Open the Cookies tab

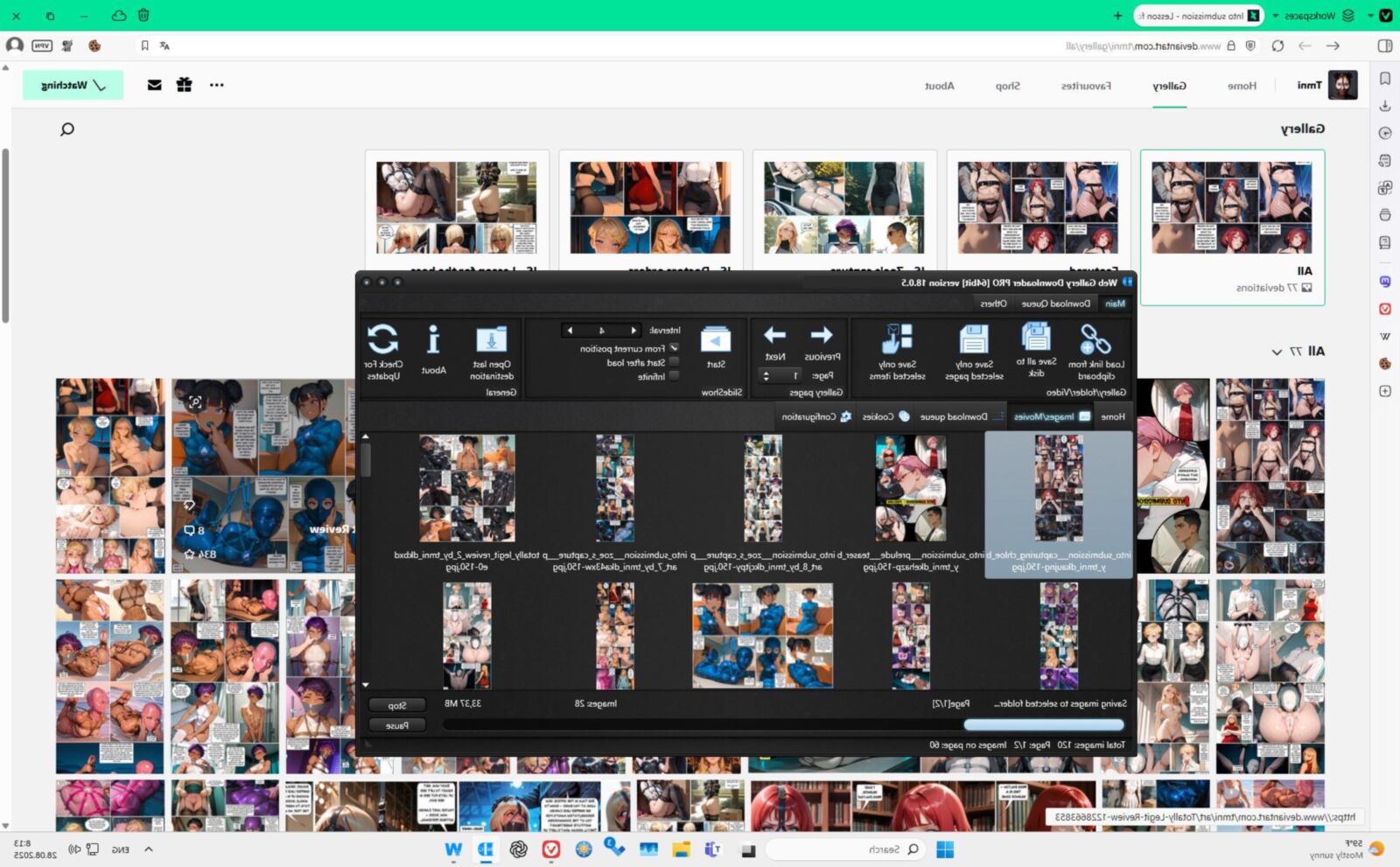885,416
